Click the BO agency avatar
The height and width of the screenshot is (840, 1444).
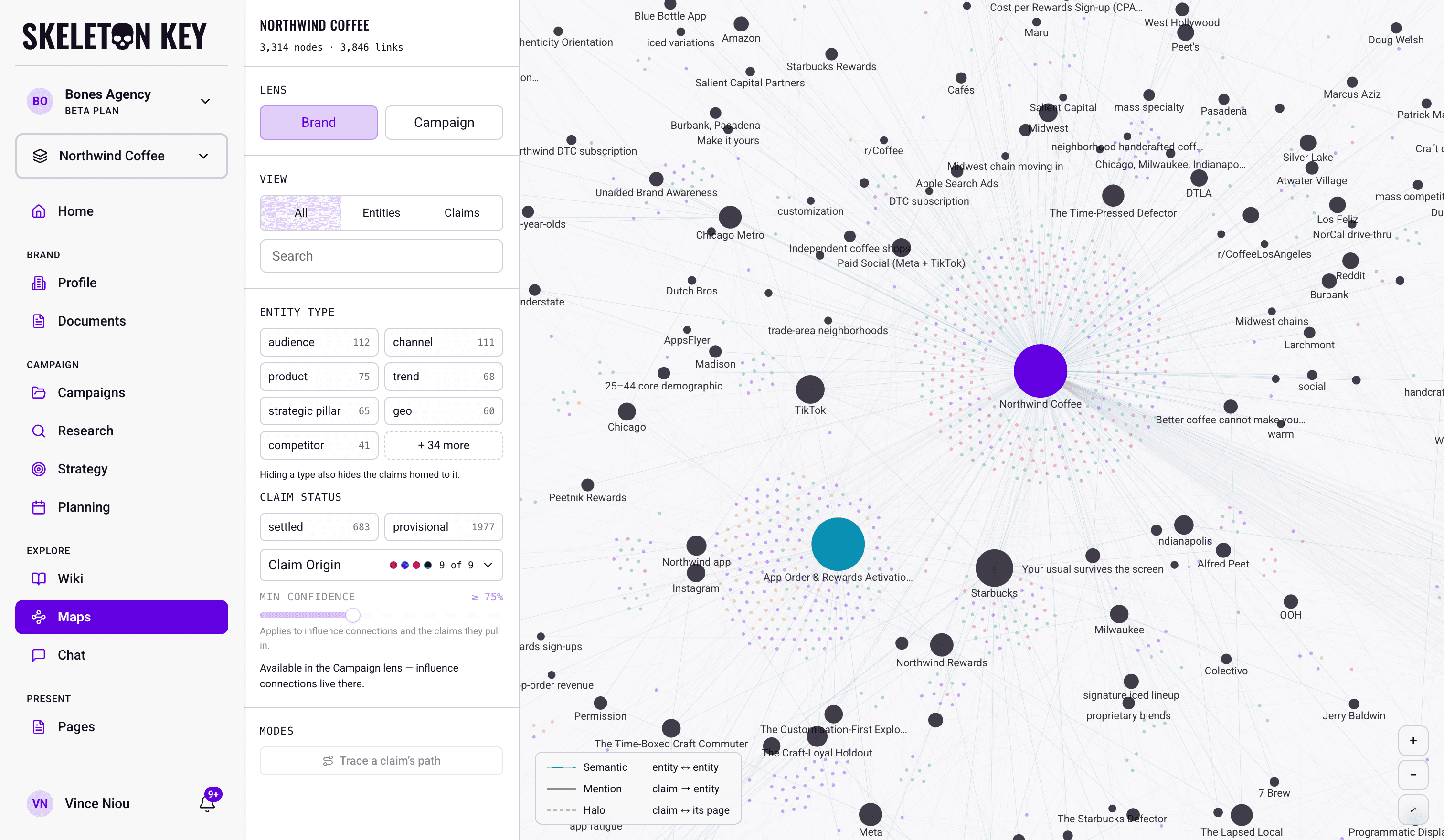[x=40, y=101]
